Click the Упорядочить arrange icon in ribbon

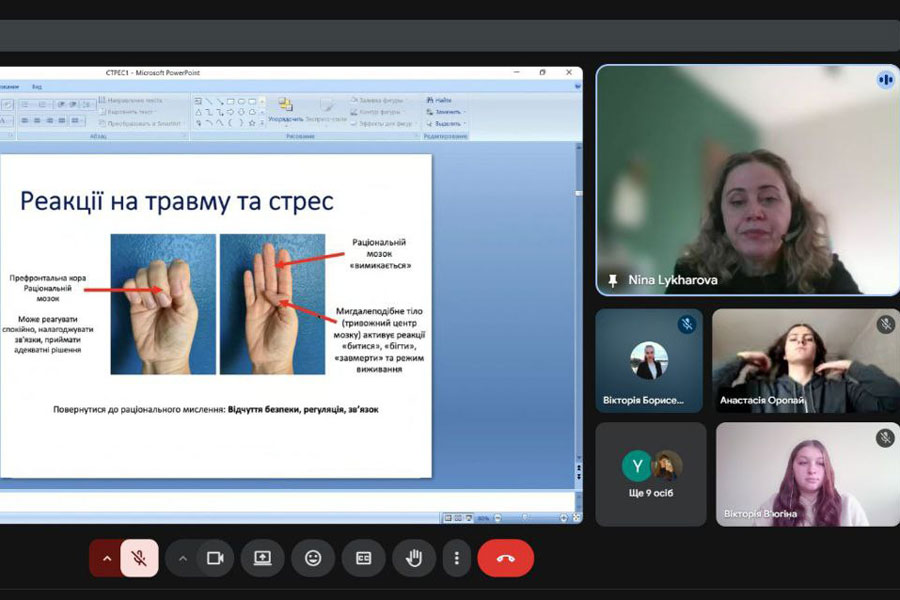pos(286,108)
